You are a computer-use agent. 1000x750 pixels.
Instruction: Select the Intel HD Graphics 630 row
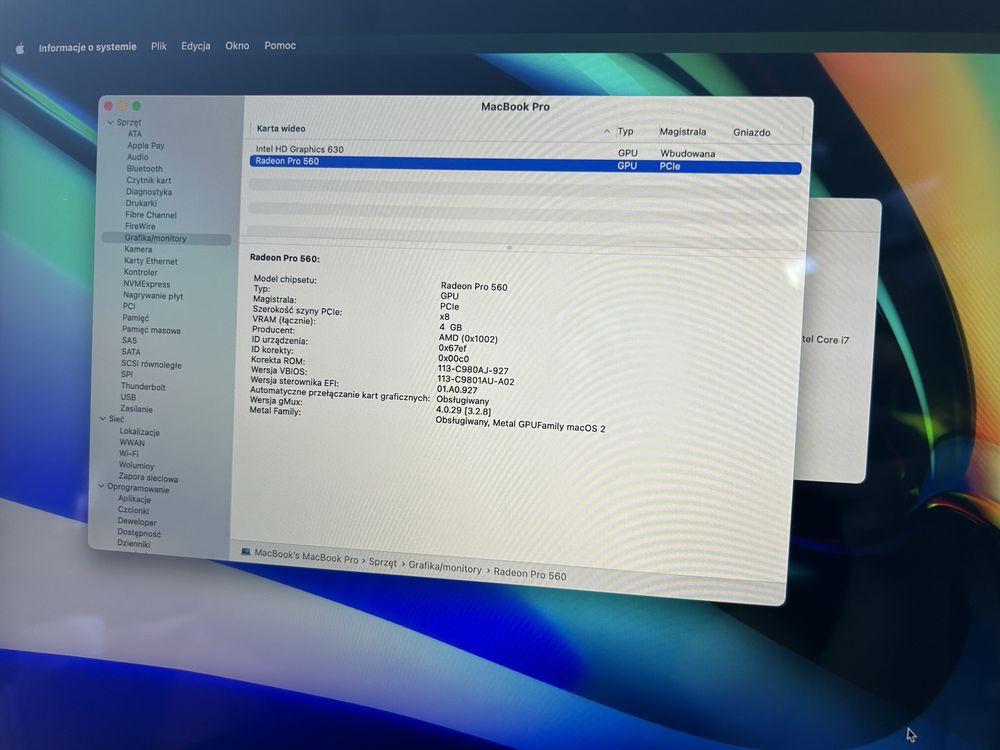[526, 151]
